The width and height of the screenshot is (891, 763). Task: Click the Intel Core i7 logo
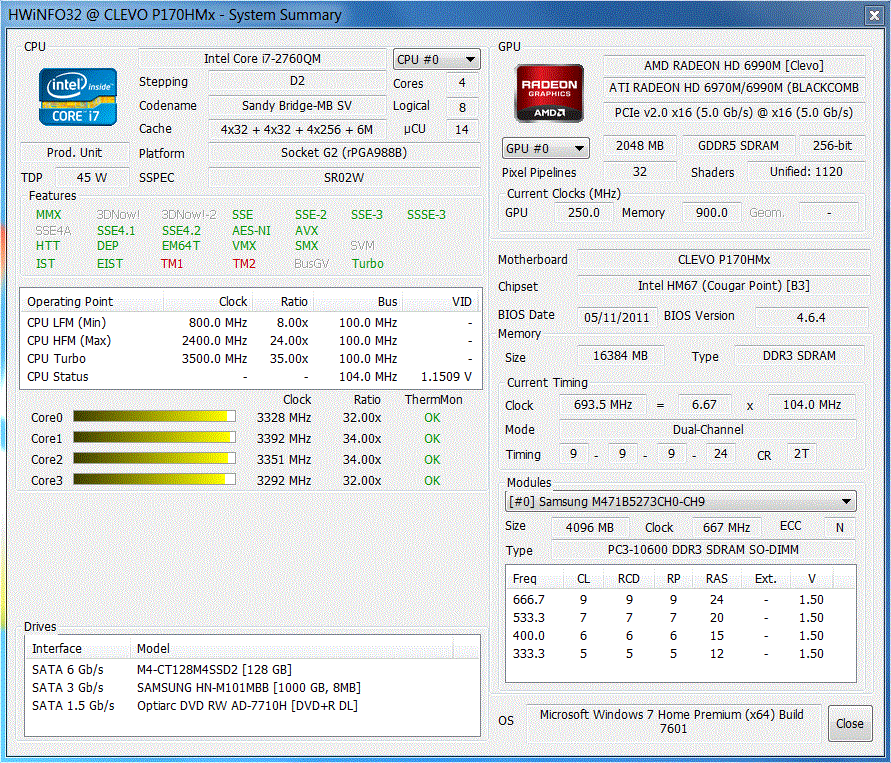[x=78, y=97]
